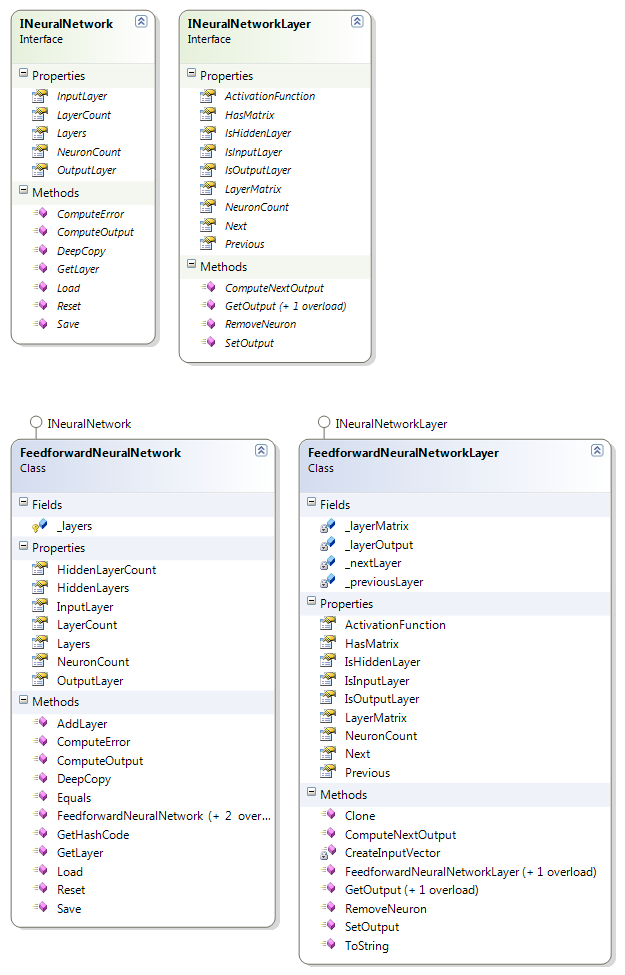Viewport: 625px width, 975px height.
Task: Collapse Methods section in INeuralNetworkLayer
Action: tap(191, 267)
